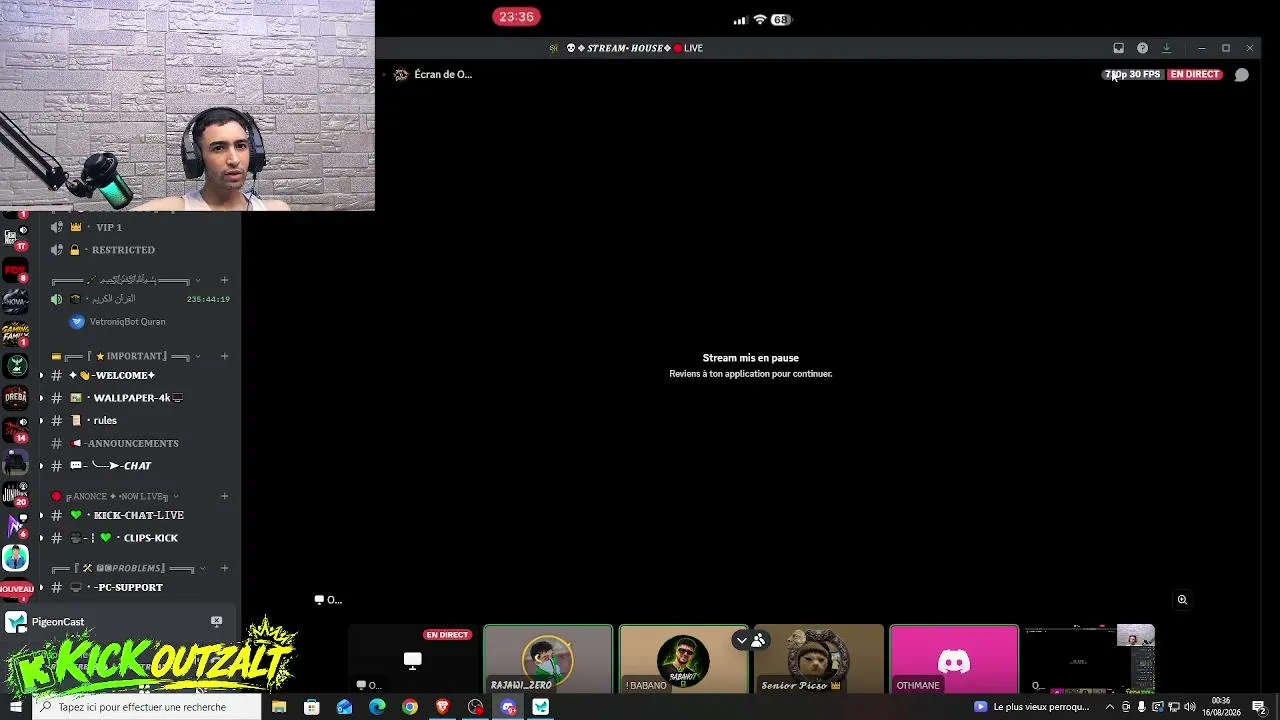This screenshot has width=1280, height=720.
Task: Open Brave browser from the taskbar
Action: coord(443,707)
